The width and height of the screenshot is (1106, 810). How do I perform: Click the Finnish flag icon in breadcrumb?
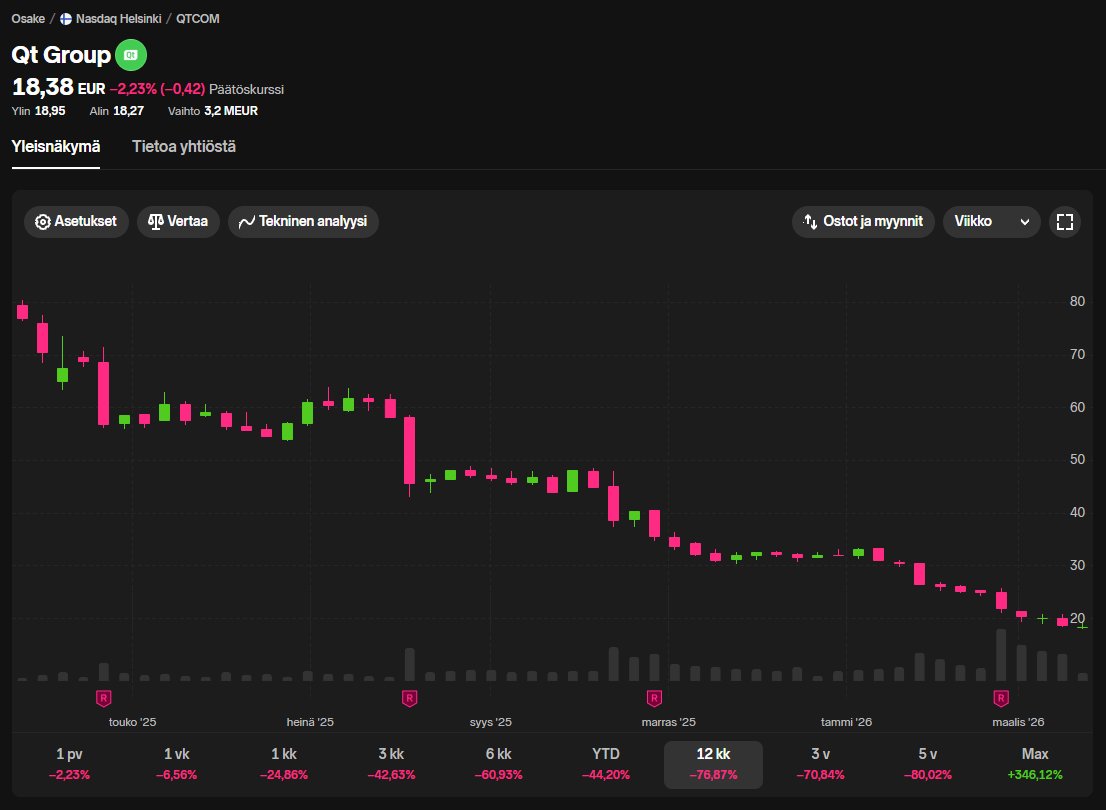(x=66, y=19)
